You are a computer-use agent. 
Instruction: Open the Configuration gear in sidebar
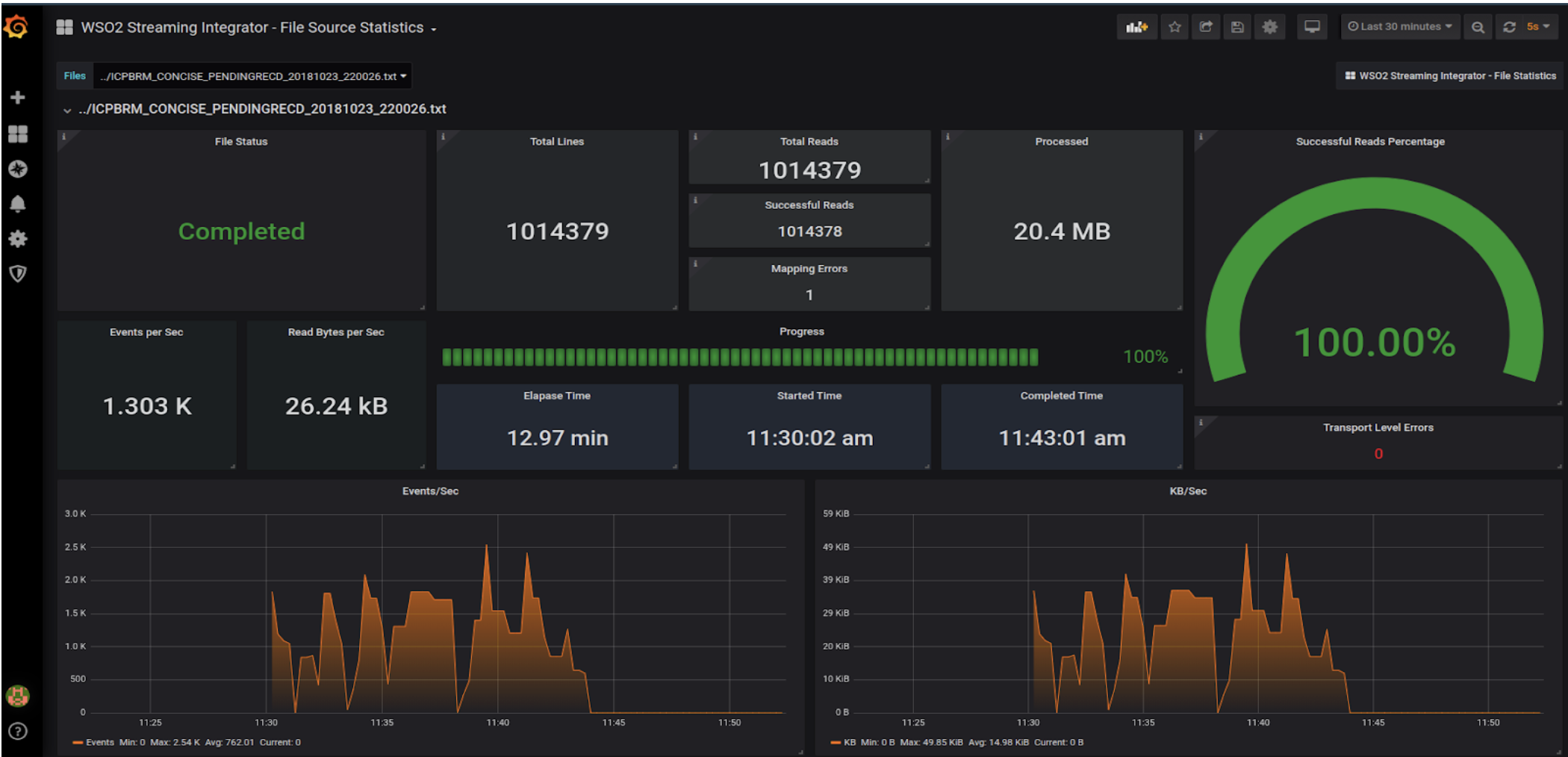(x=18, y=239)
